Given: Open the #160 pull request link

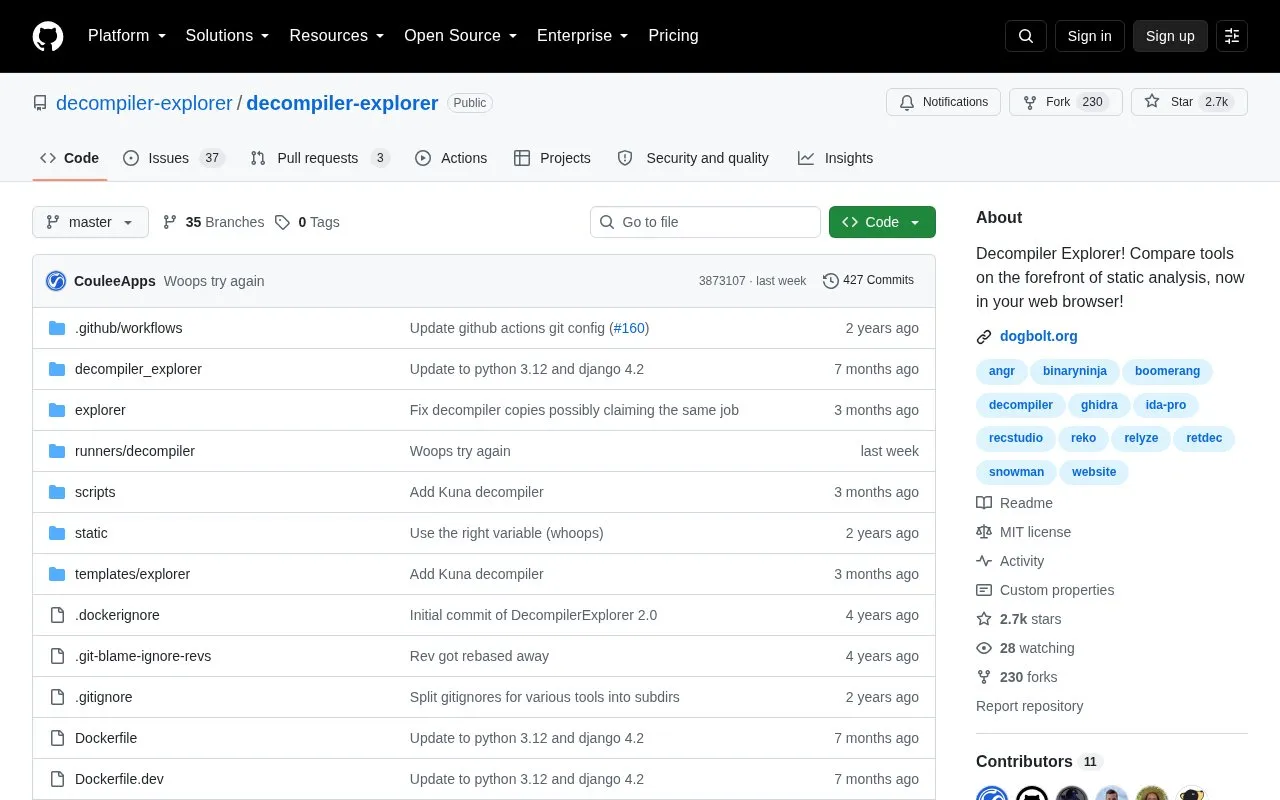Looking at the screenshot, I should pyautogui.click(x=629, y=328).
